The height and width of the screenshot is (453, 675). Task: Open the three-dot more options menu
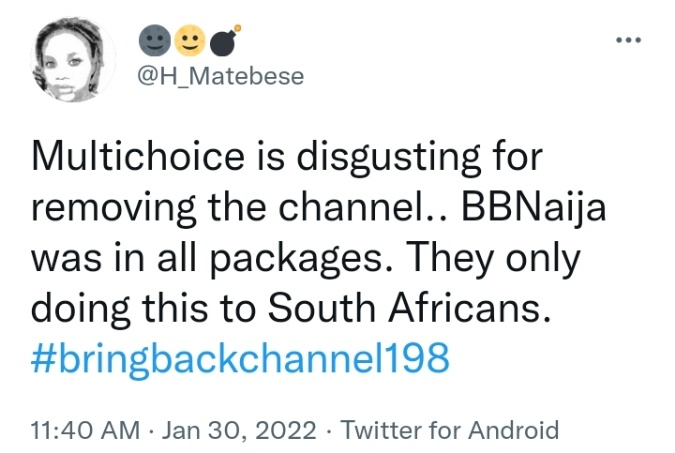[x=628, y=40]
